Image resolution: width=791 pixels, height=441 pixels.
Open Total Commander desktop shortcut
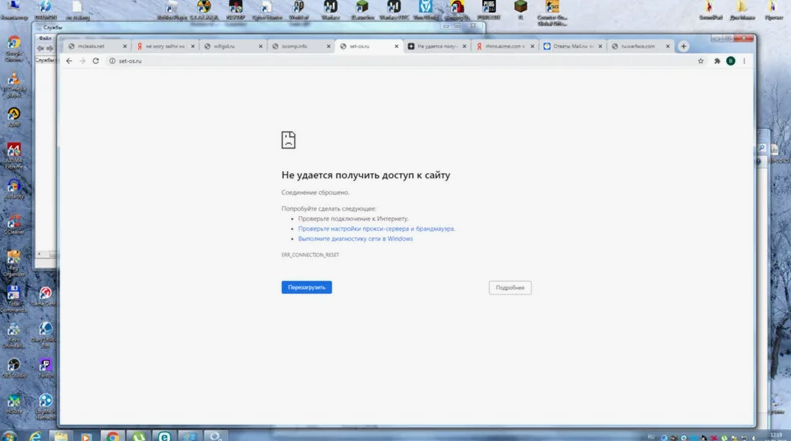(x=14, y=299)
